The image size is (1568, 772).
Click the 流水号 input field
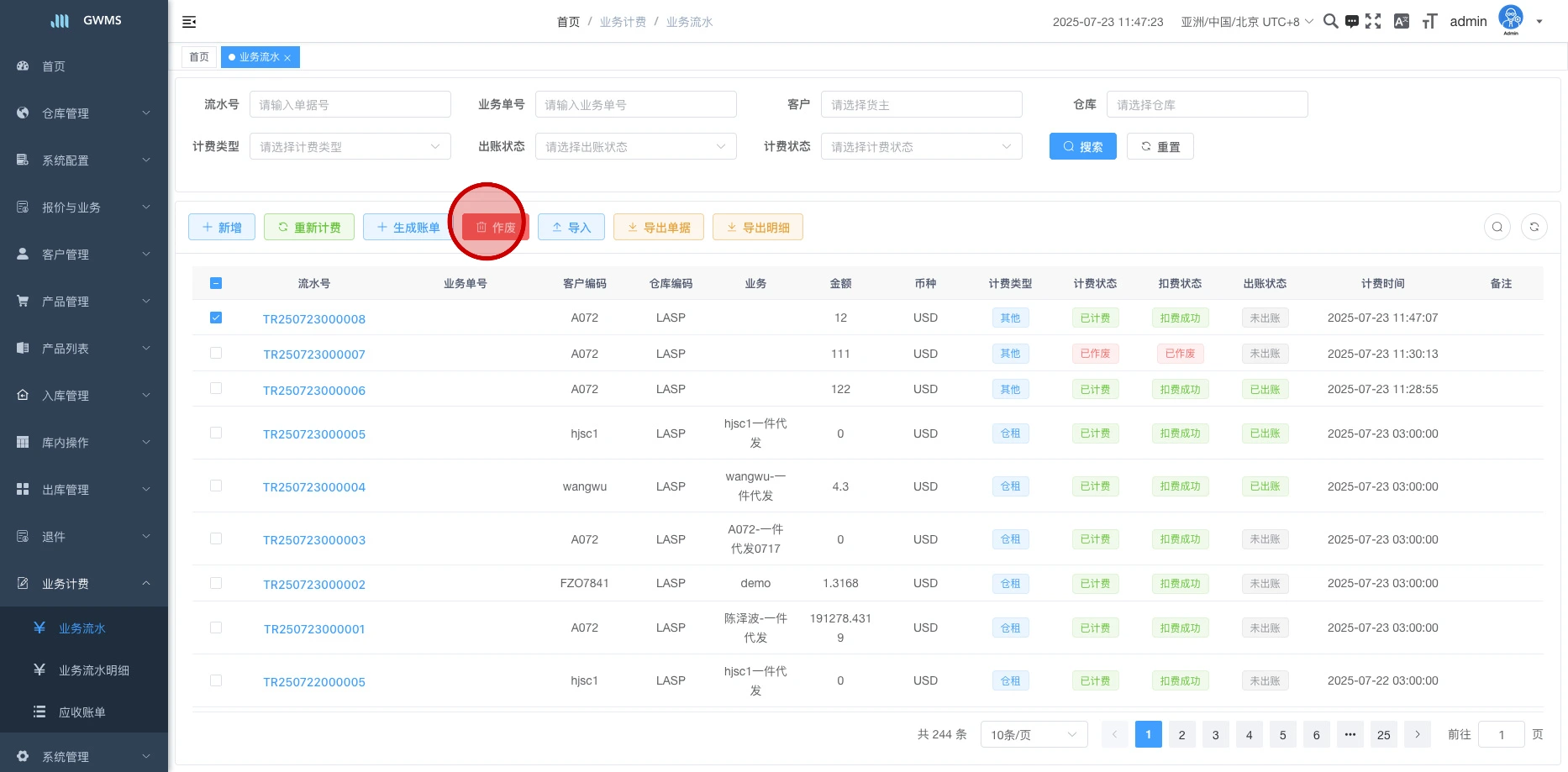(350, 105)
